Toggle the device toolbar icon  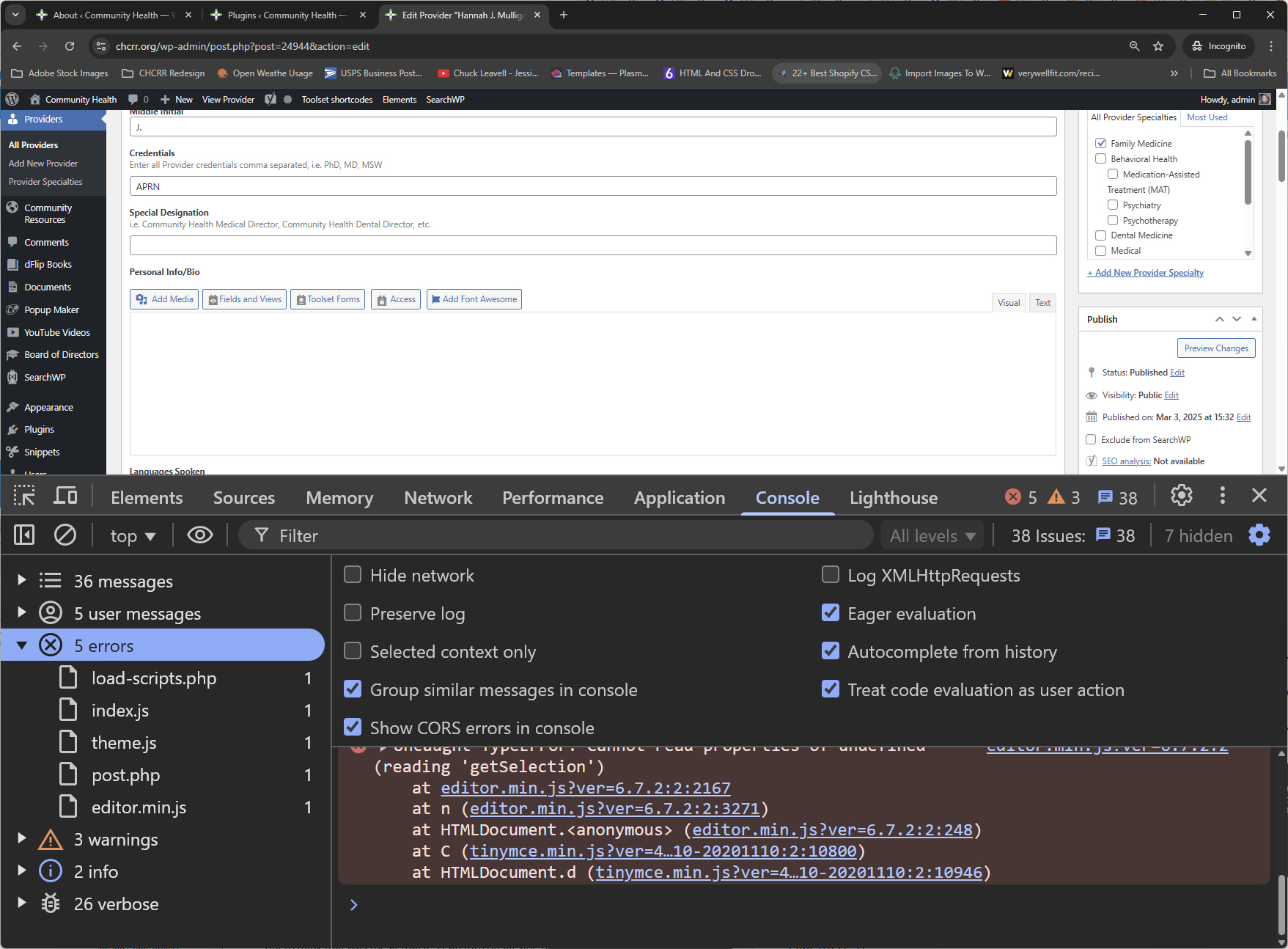[65, 497]
